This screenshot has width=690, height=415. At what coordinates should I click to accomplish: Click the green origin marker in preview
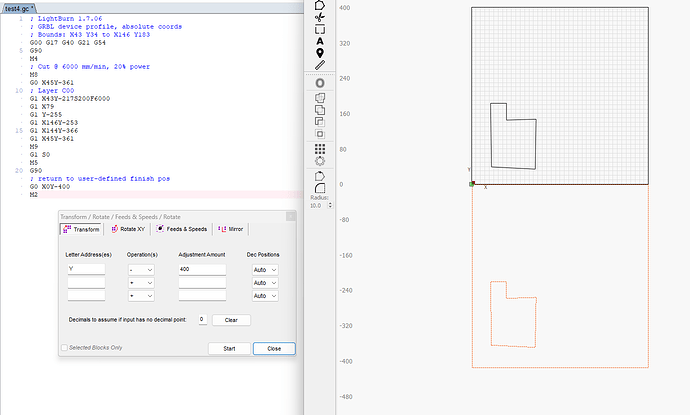tap(471, 184)
